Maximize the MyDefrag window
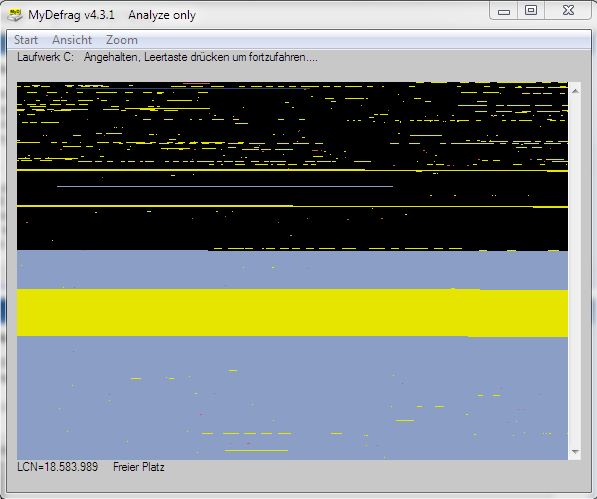 pyautogui.click(x=531, y=11)
